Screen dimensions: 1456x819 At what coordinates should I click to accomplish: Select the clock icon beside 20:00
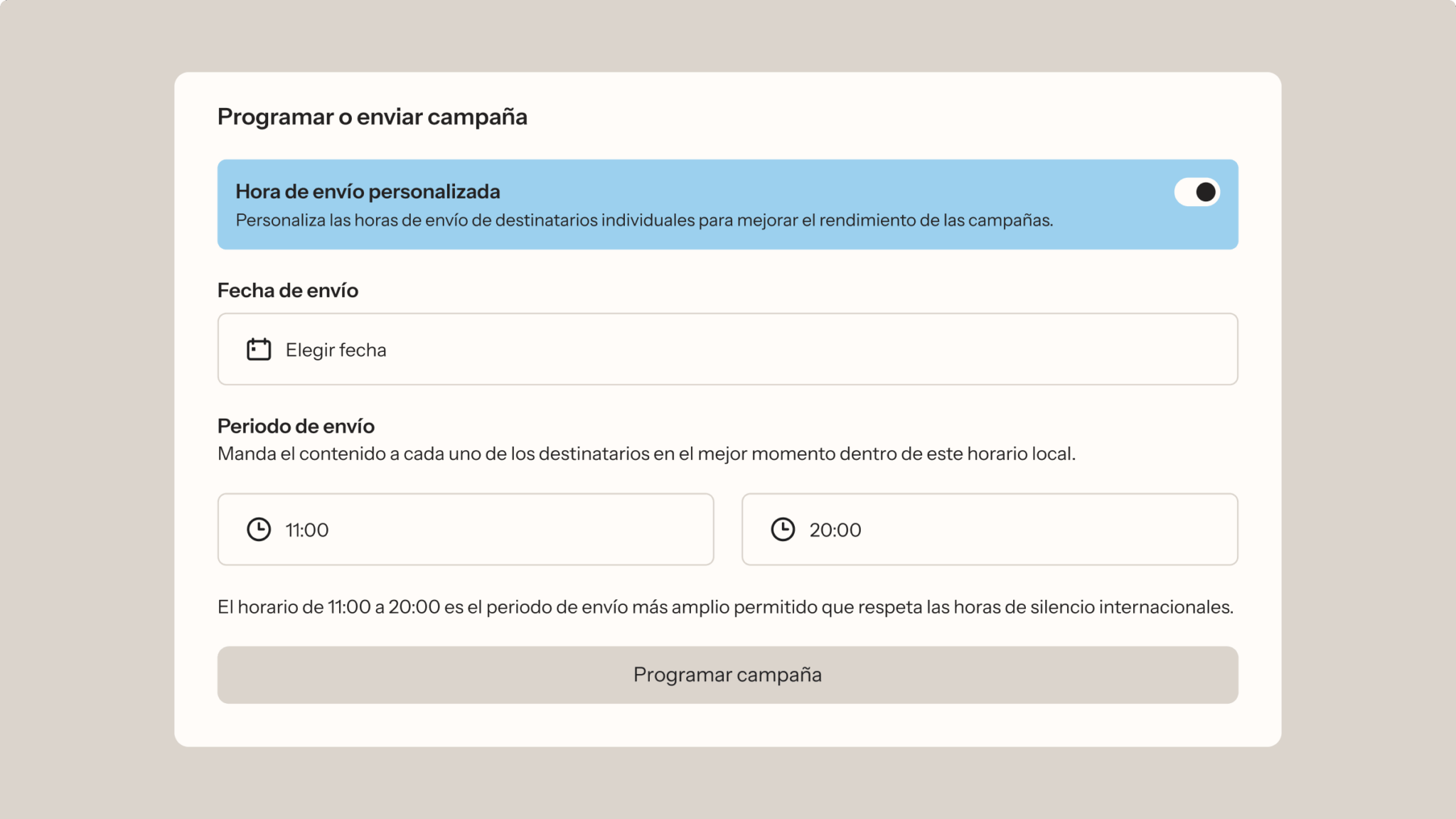tap(783, 529)
